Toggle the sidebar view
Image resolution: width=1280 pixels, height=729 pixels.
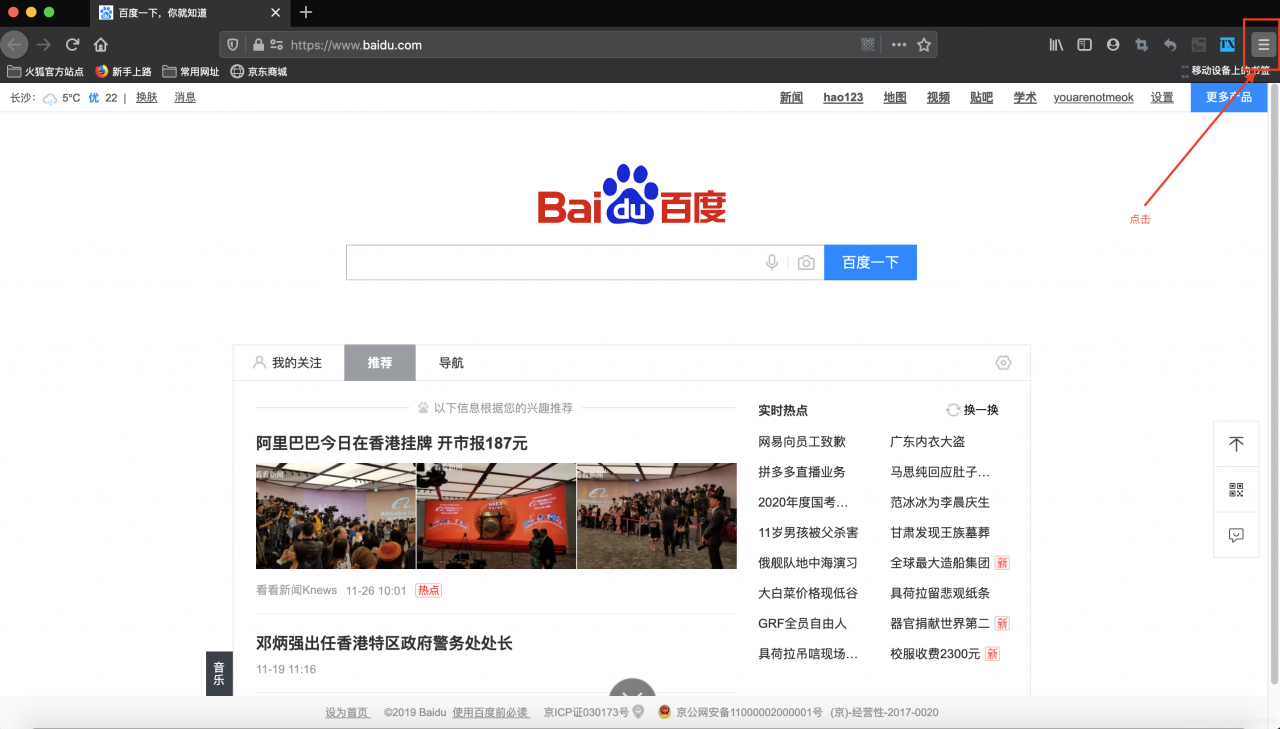1084,45
